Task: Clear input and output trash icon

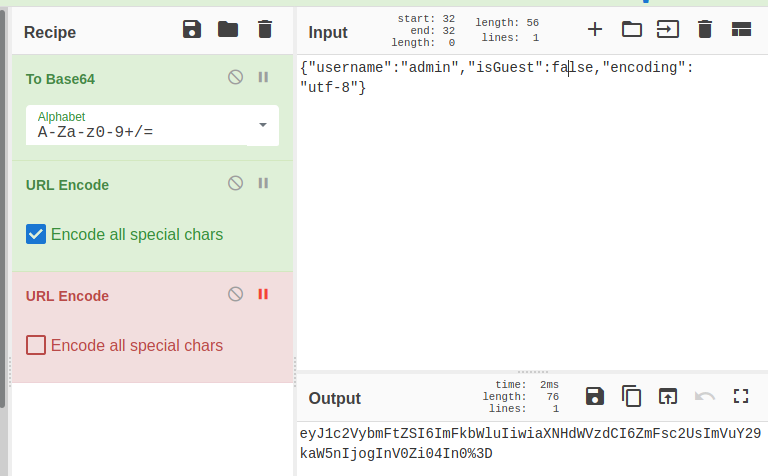Action: click(705, 29)
